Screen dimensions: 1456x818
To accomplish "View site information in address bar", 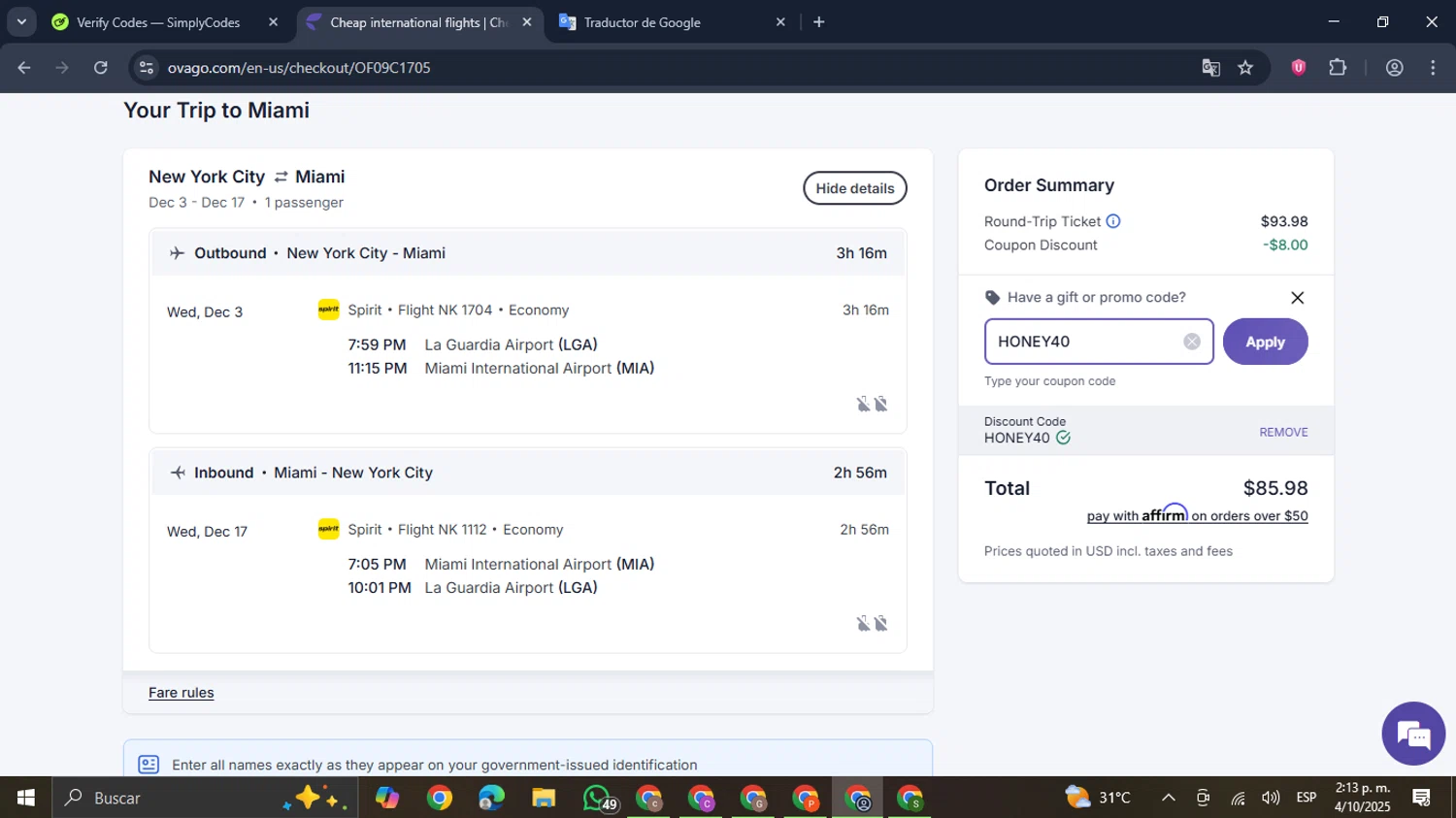I will 147,68.
